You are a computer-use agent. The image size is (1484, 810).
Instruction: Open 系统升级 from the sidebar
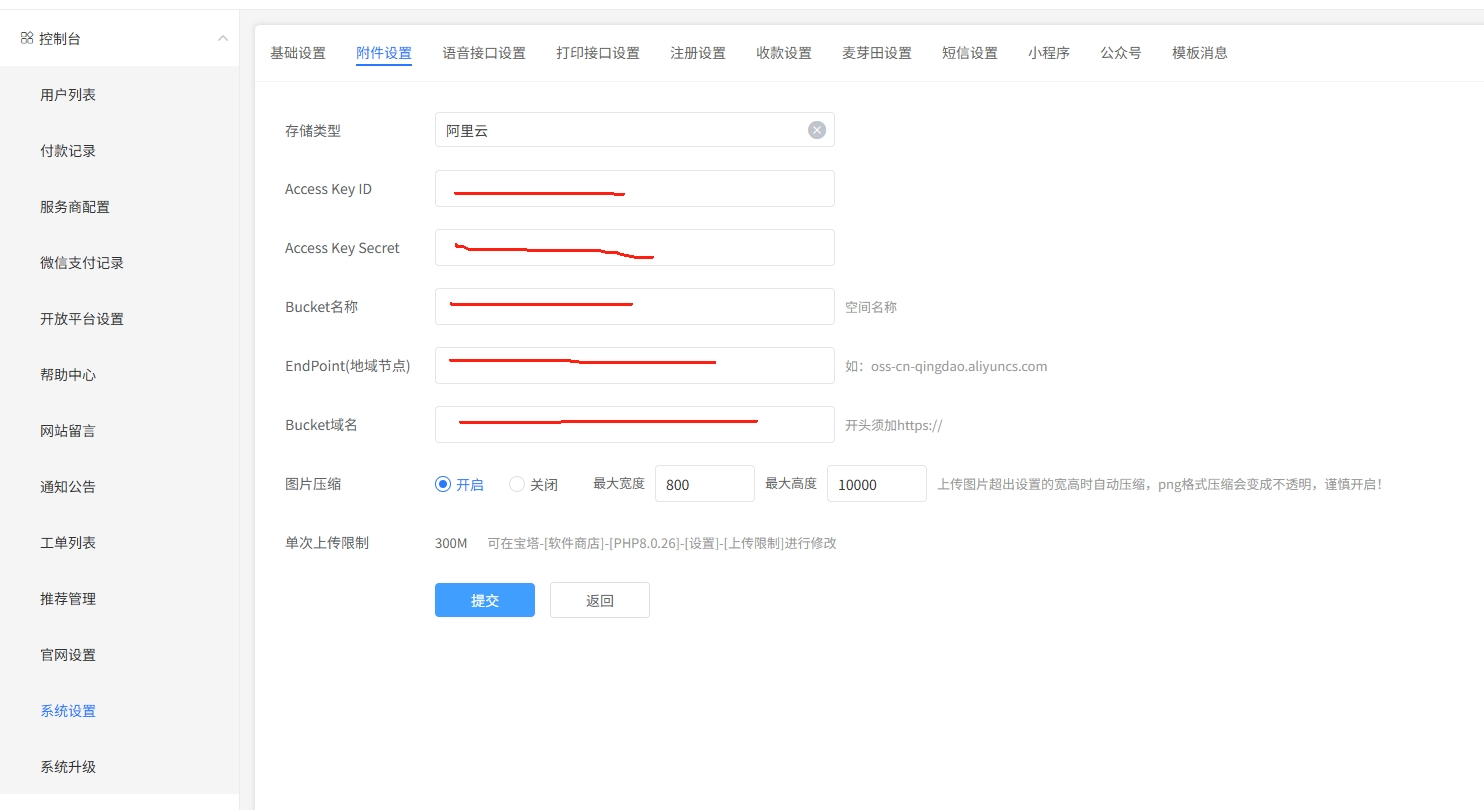point(68,767)
